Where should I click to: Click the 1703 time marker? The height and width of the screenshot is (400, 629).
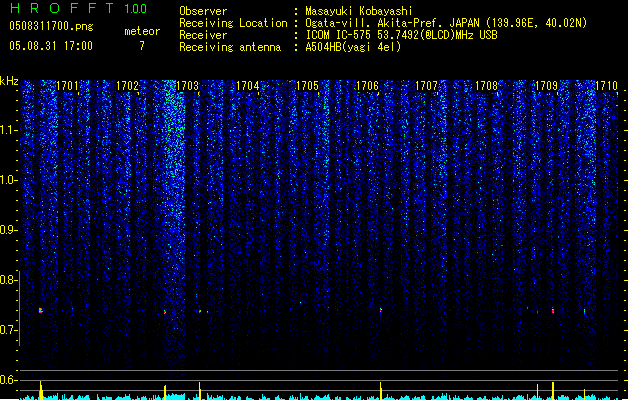187,85
